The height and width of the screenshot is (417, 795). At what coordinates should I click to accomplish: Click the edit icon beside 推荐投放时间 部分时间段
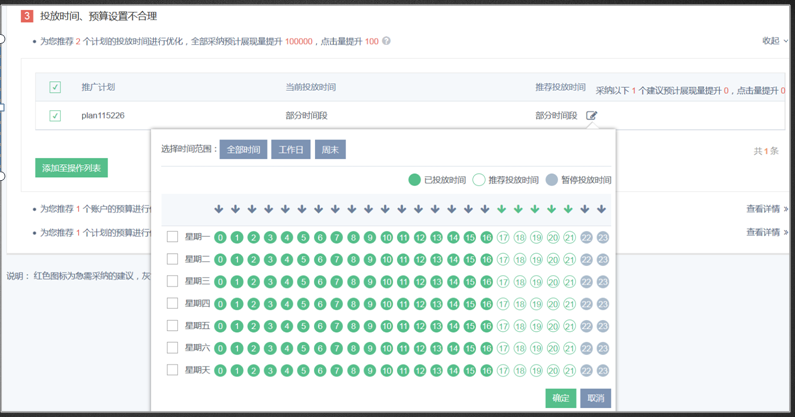tap(592, 116)
